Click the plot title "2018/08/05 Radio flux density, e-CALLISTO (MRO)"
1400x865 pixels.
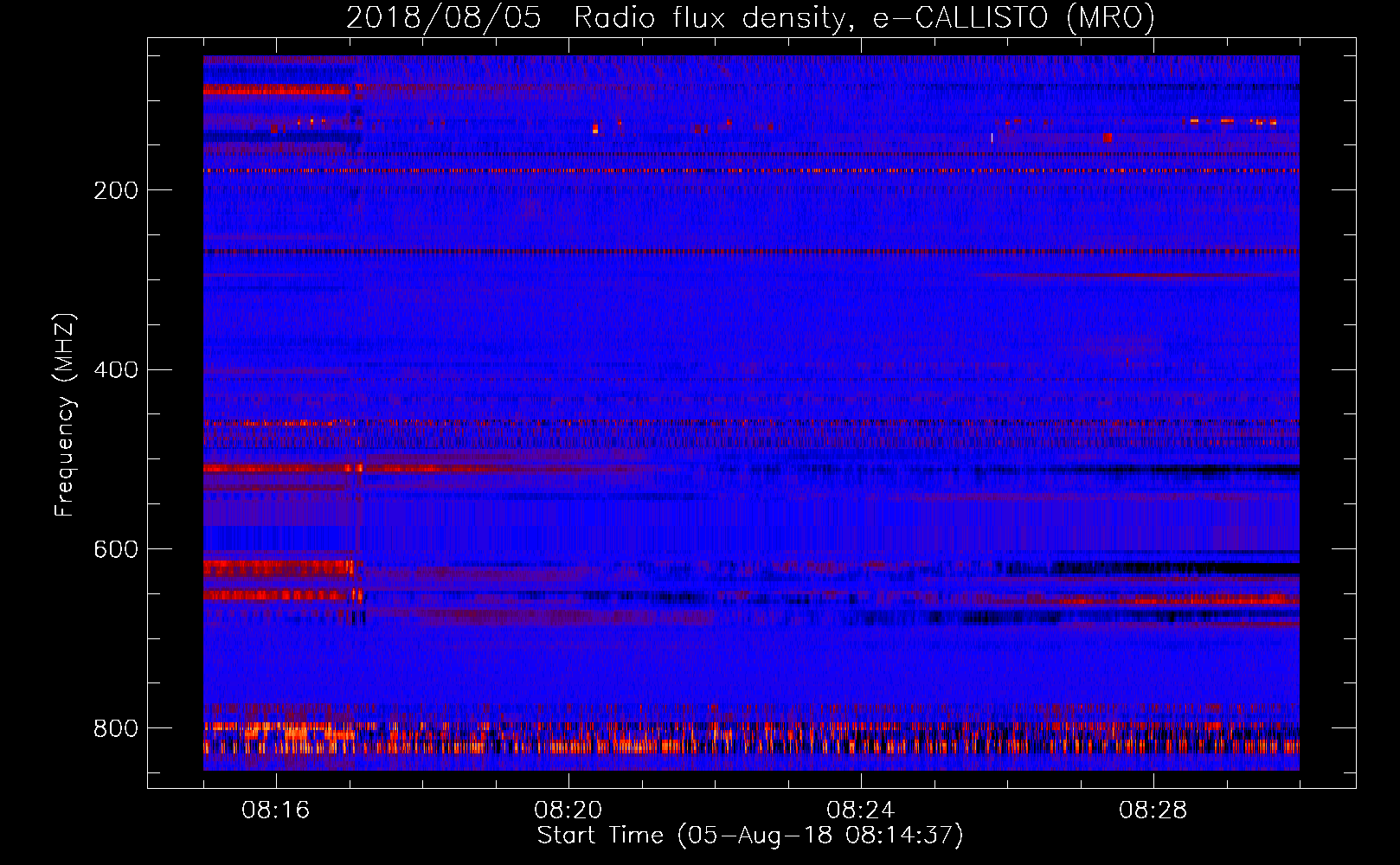coord(750,18)
